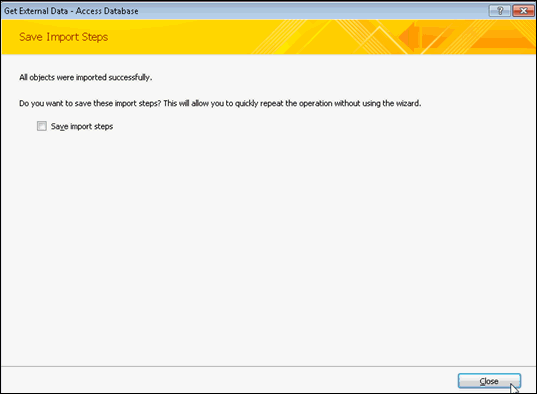Click the word 'successfully' in the status message

tap(129, 77)
